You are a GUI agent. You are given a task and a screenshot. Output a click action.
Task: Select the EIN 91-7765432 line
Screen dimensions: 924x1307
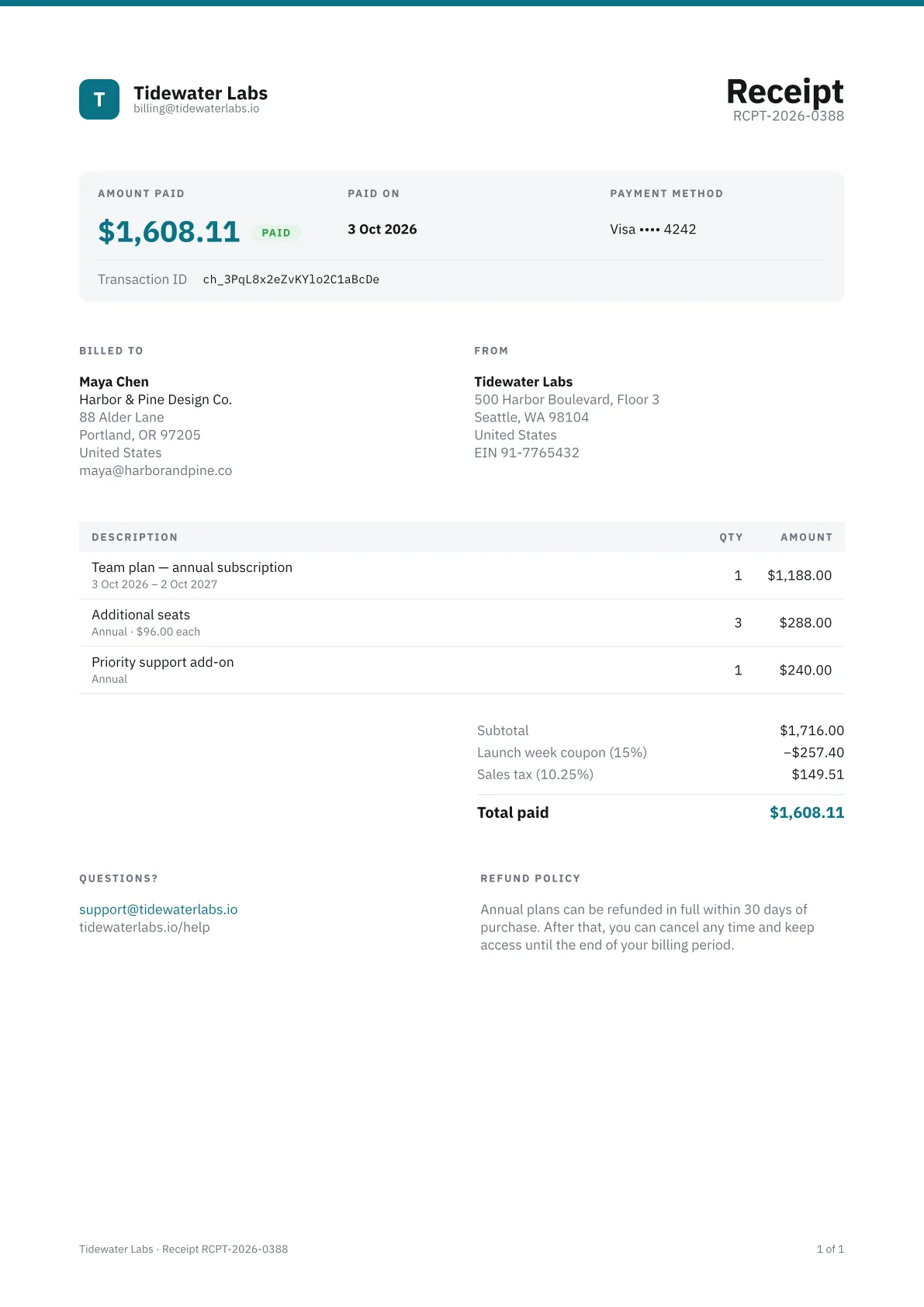527,452
